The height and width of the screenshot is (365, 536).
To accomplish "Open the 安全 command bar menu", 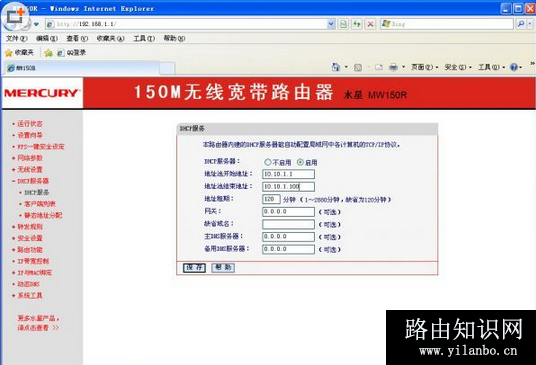I will point(458,67).
